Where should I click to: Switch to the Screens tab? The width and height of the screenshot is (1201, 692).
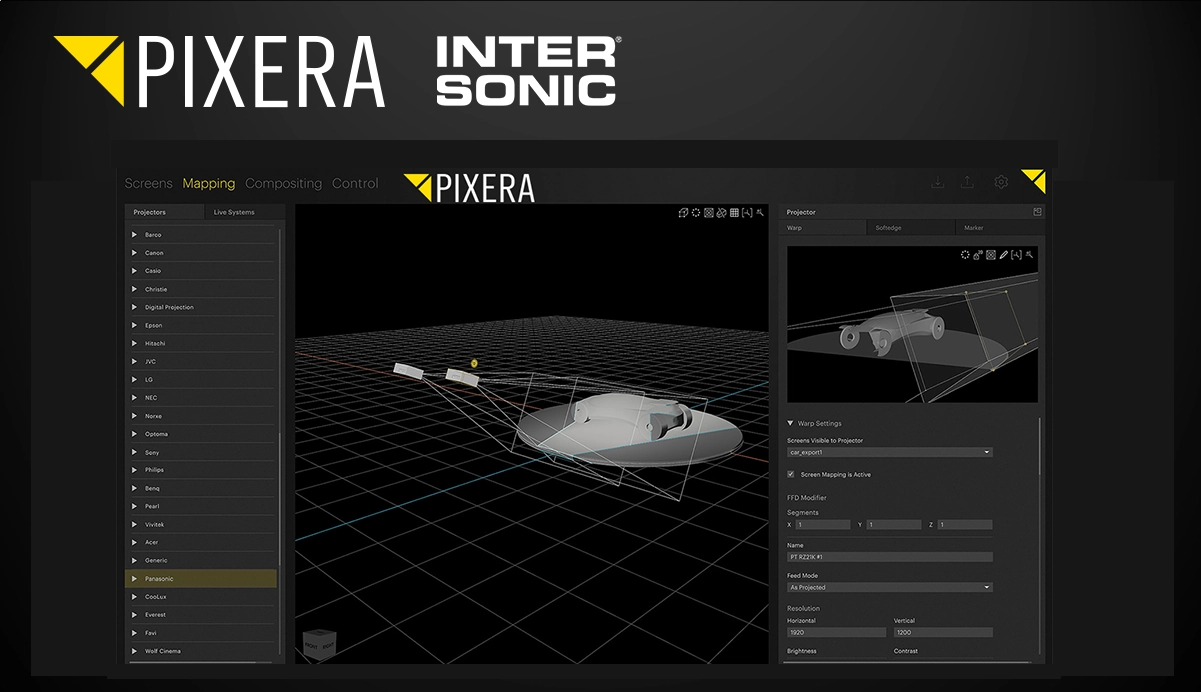tap(148, 183)
